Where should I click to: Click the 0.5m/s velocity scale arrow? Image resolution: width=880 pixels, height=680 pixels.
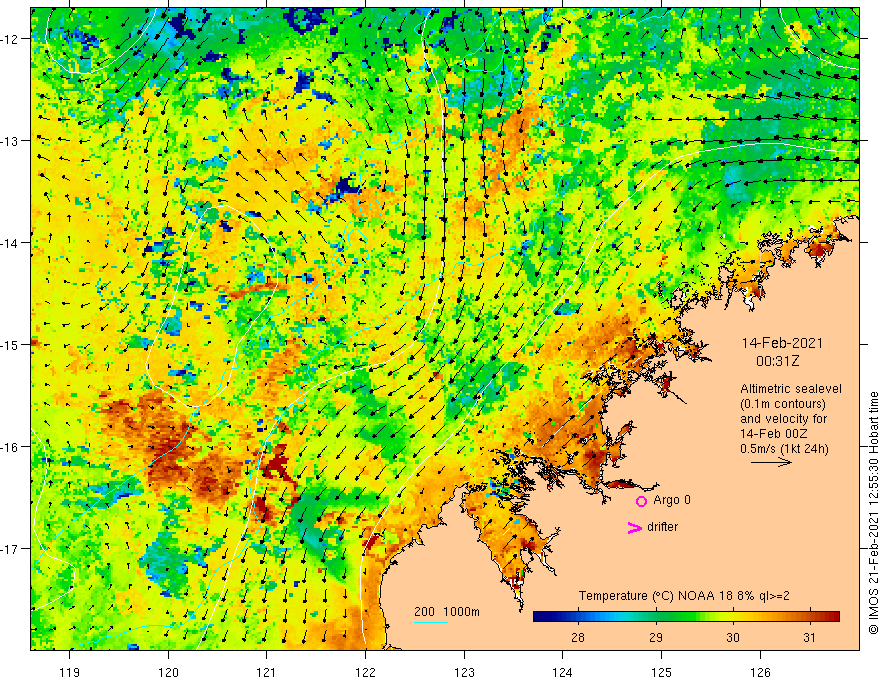point(772,462)
